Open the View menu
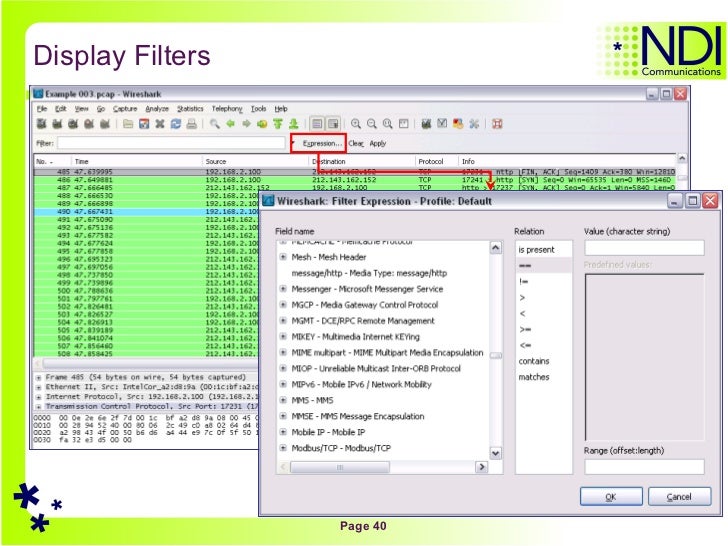Image resolution: width=728 pixels, height=546 pixels. click(x=81, y=109)
